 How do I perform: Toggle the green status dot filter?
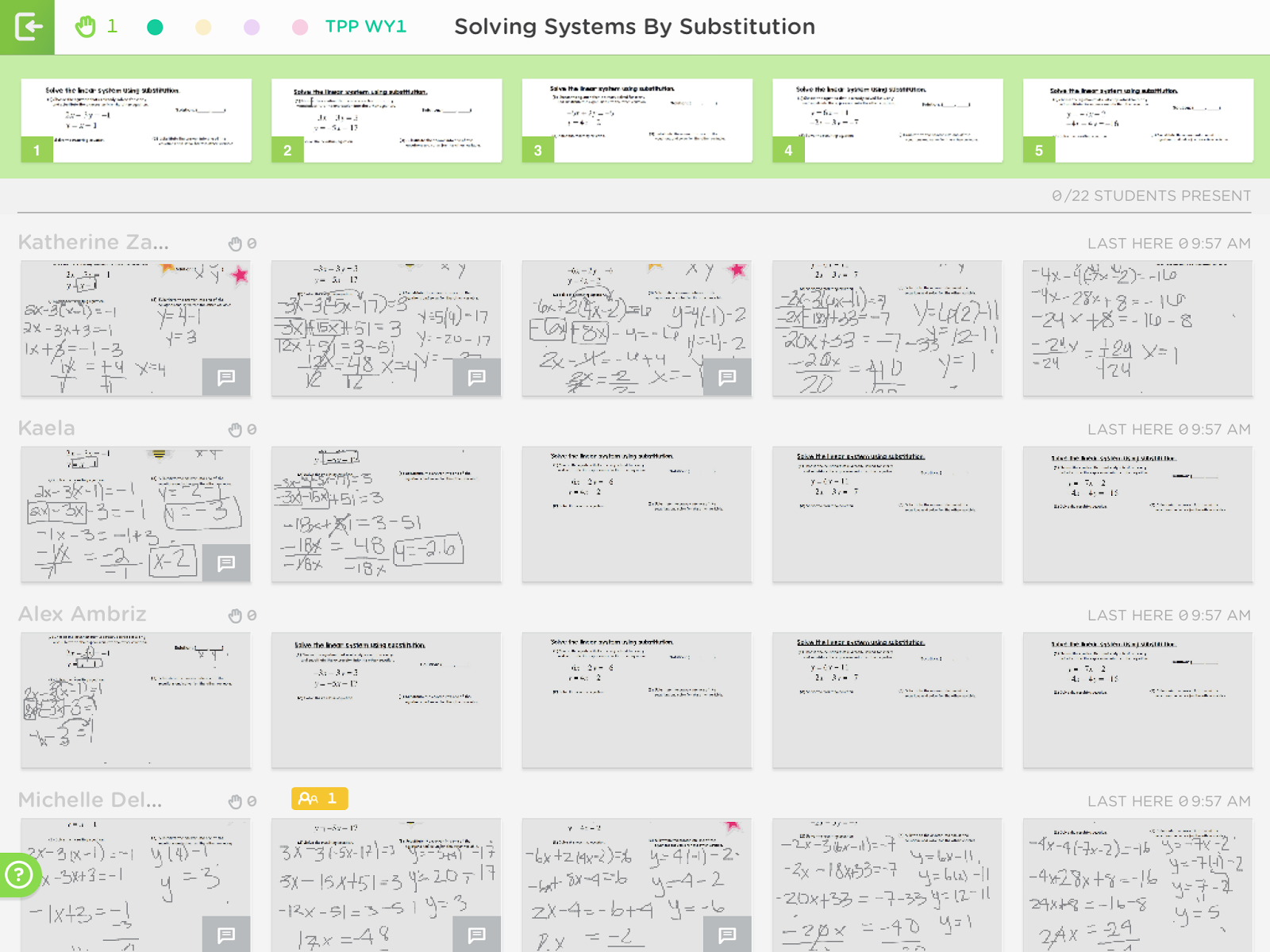coord(156,25)
